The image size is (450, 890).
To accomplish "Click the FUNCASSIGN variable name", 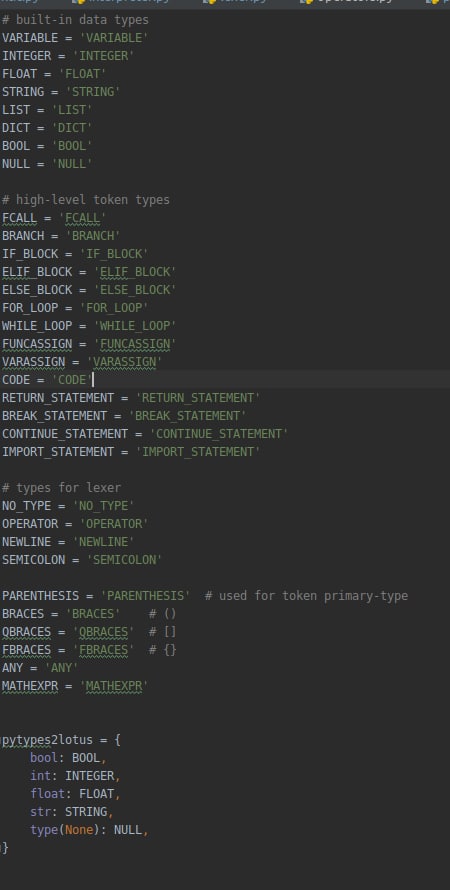I will (x=37, y=344).
